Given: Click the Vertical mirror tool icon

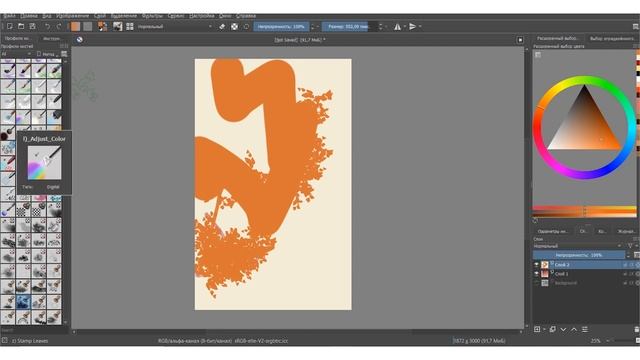Looking at the screenshot, I should [413, 27].
